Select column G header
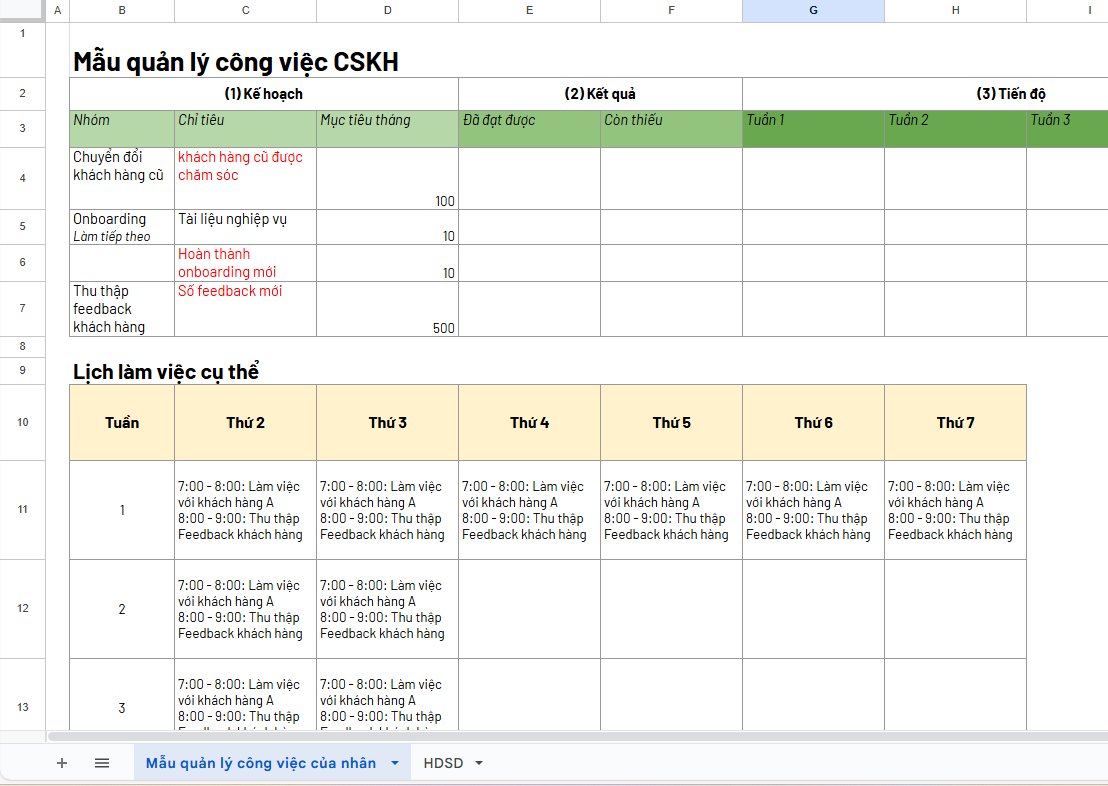1108x786 pixels. coord(813,10)
